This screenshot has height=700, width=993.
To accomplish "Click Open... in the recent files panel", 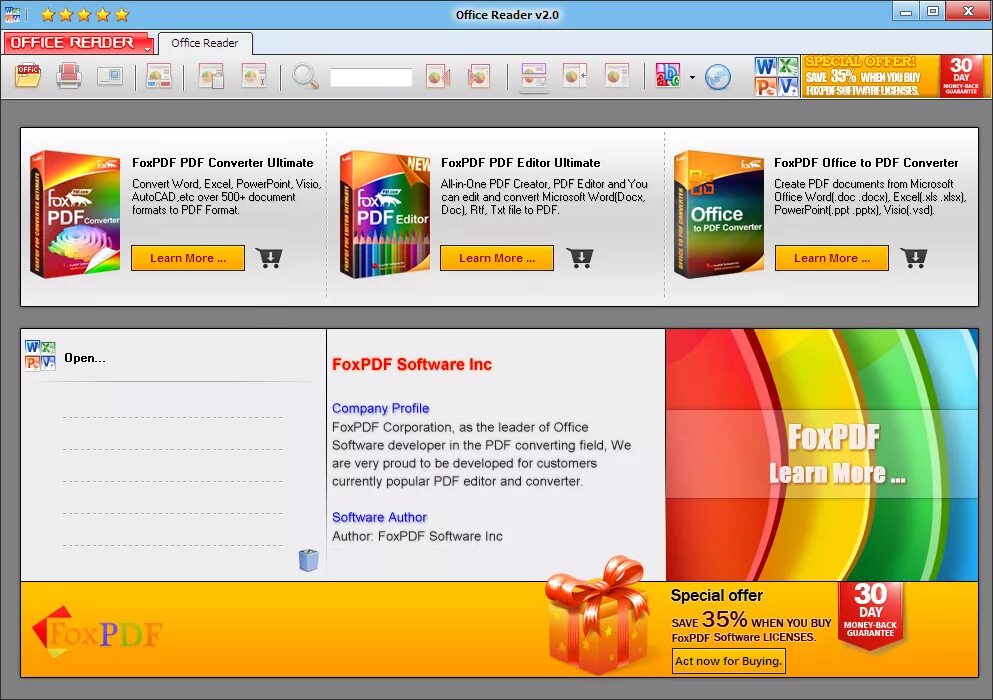I will tap(85, 358).
